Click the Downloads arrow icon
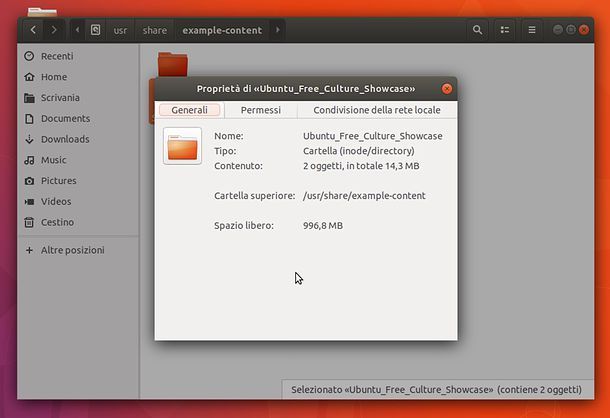The width and height of the screenshot is (610, 418). [x=29, y=139]
